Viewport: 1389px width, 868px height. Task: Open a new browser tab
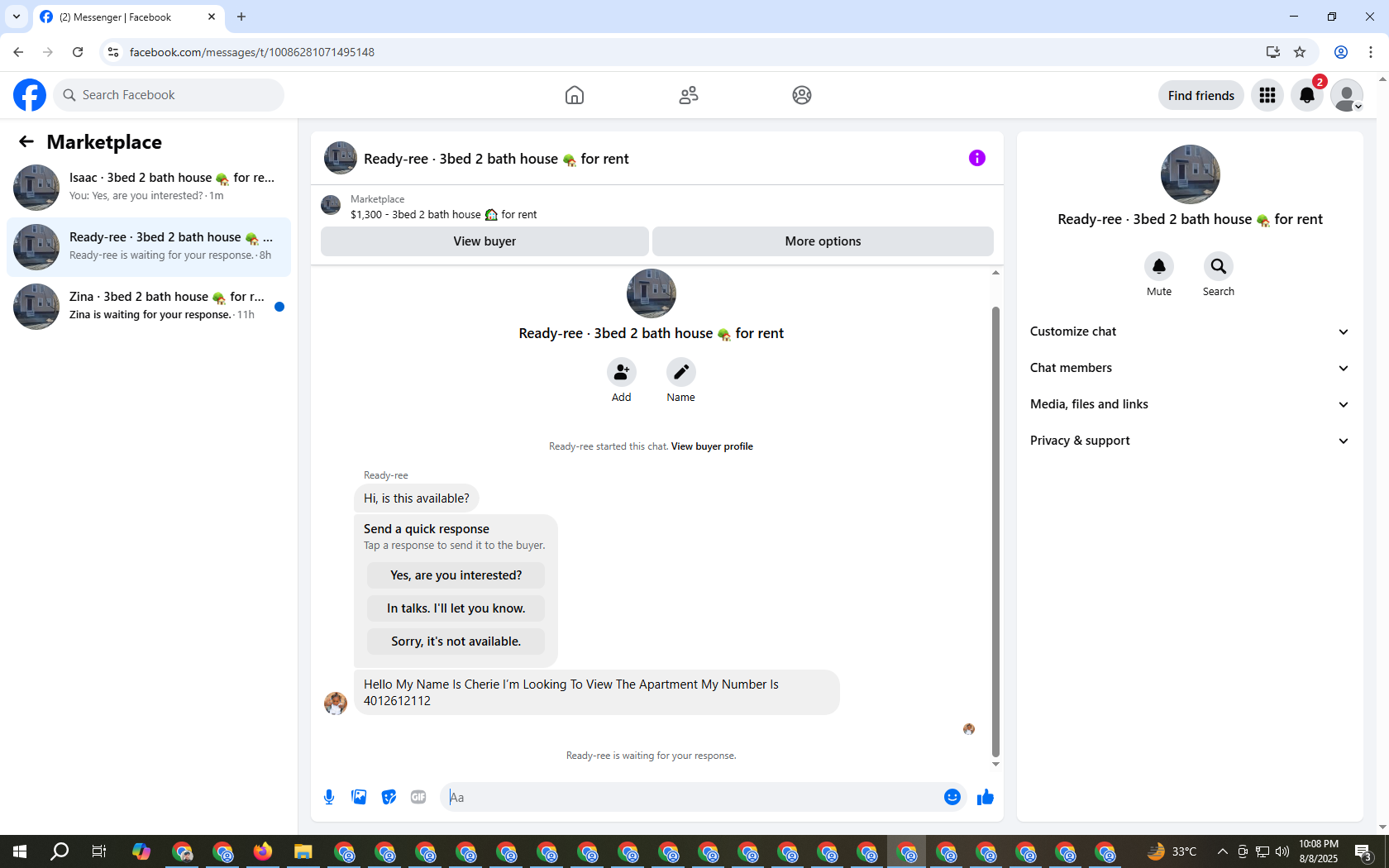pos(241,17)
